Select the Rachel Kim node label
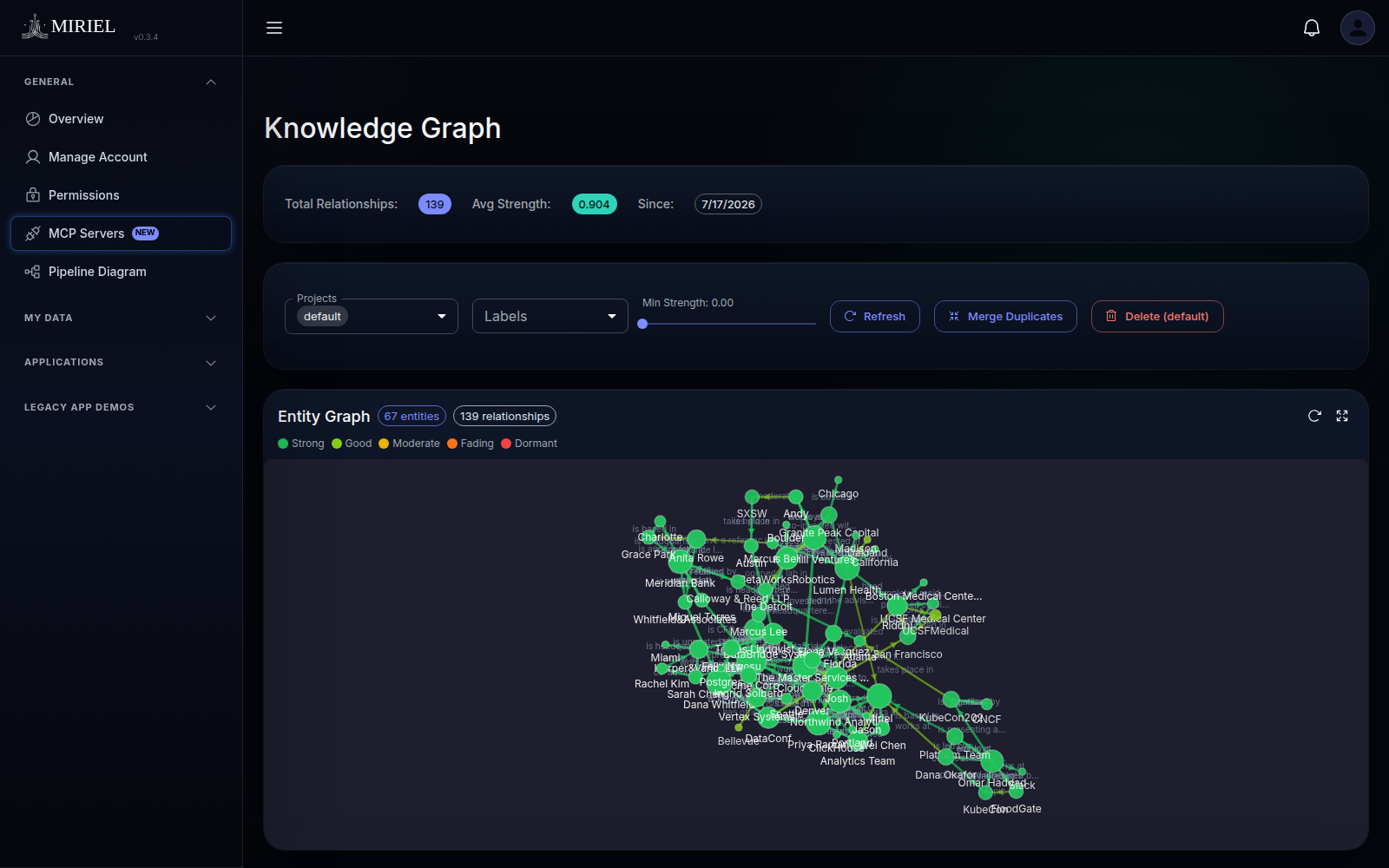Viewport: 1389px width, 868px height. point(662,684)
